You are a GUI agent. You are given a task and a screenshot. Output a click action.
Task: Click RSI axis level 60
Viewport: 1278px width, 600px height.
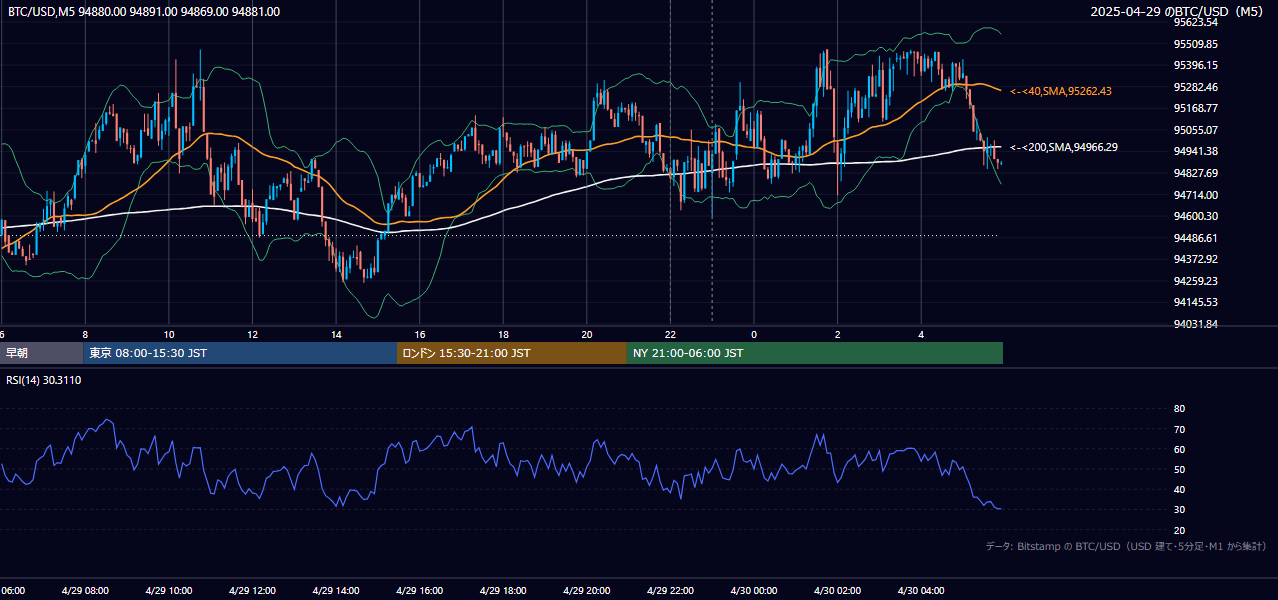1179,449
